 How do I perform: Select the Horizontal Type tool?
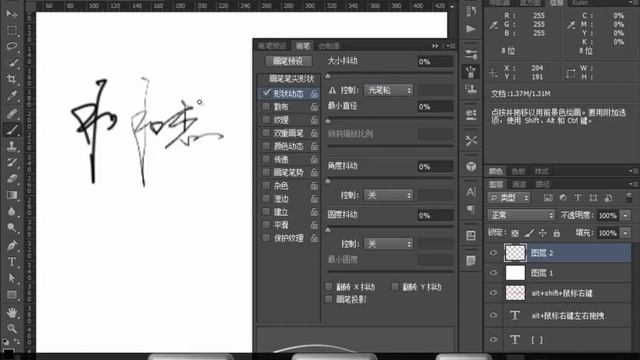point(12,262)
